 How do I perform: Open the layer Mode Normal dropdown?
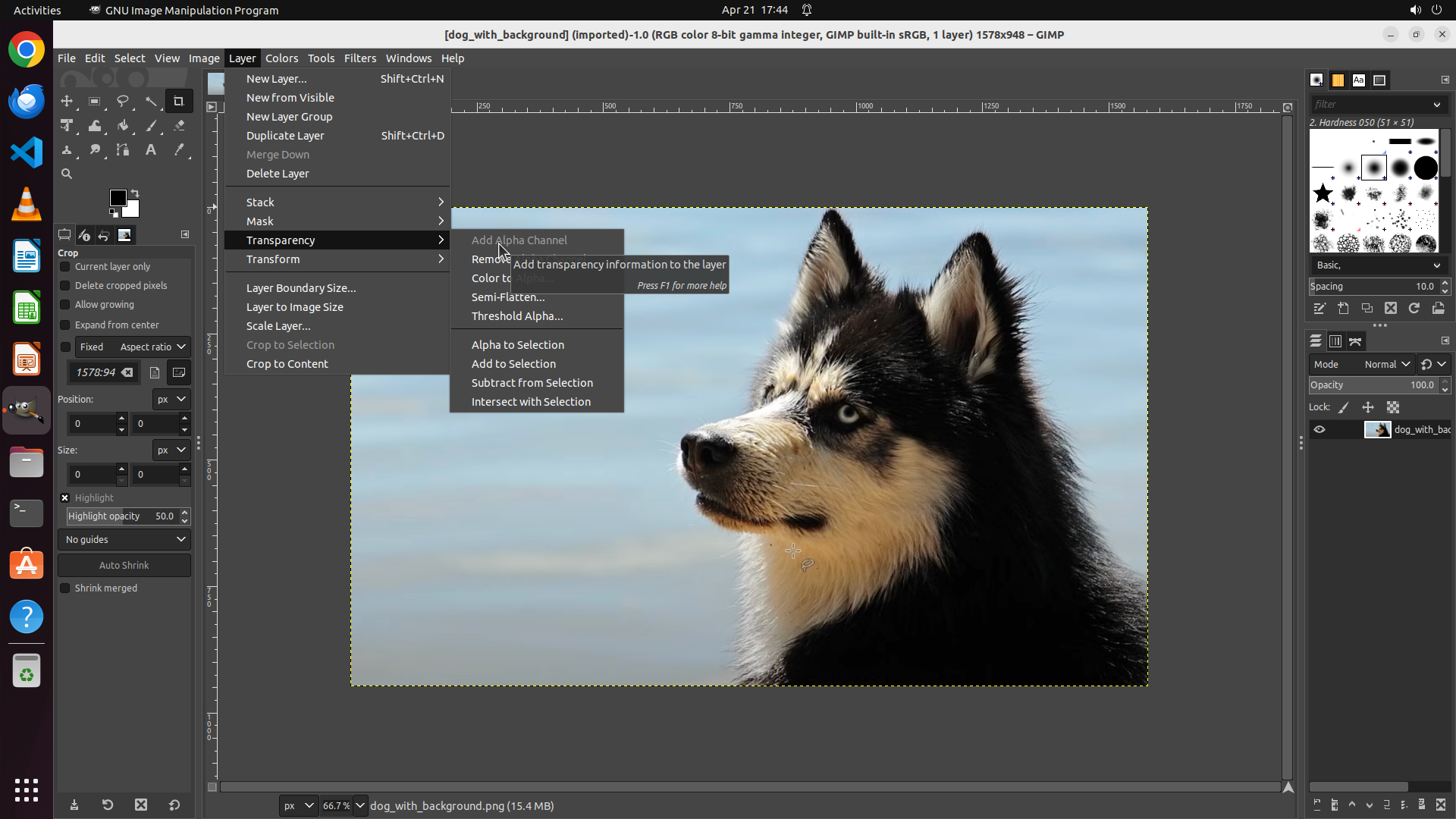1386,365
